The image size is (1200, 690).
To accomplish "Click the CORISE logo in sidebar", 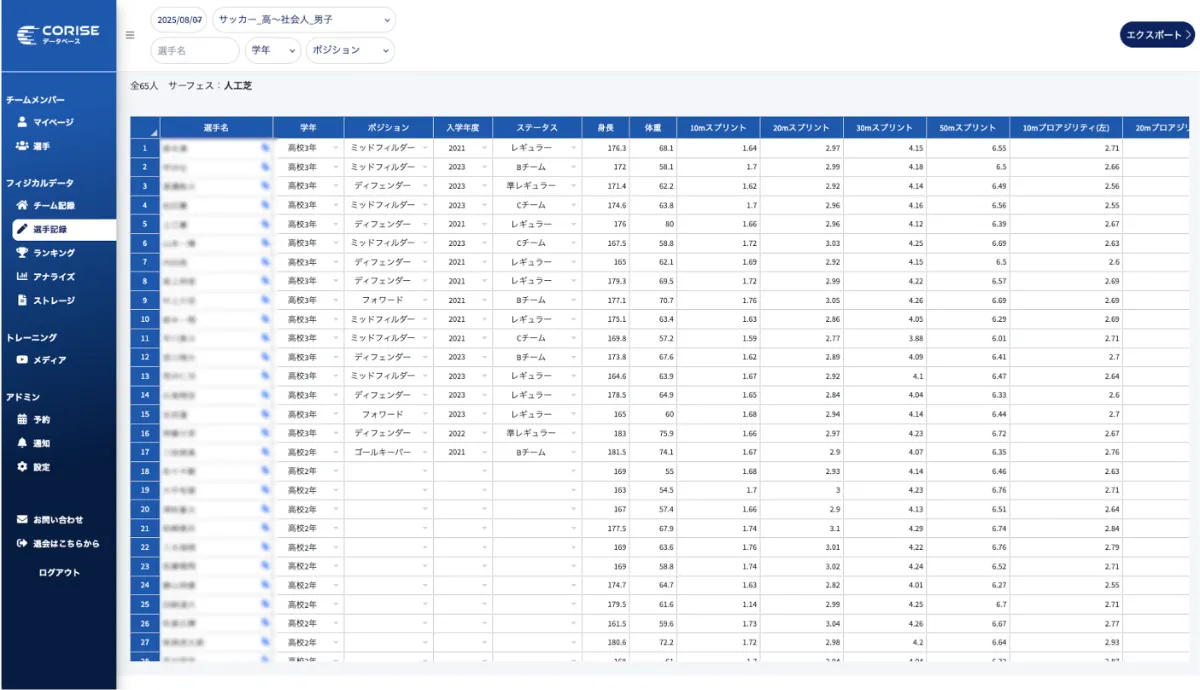I will (58, 35).
